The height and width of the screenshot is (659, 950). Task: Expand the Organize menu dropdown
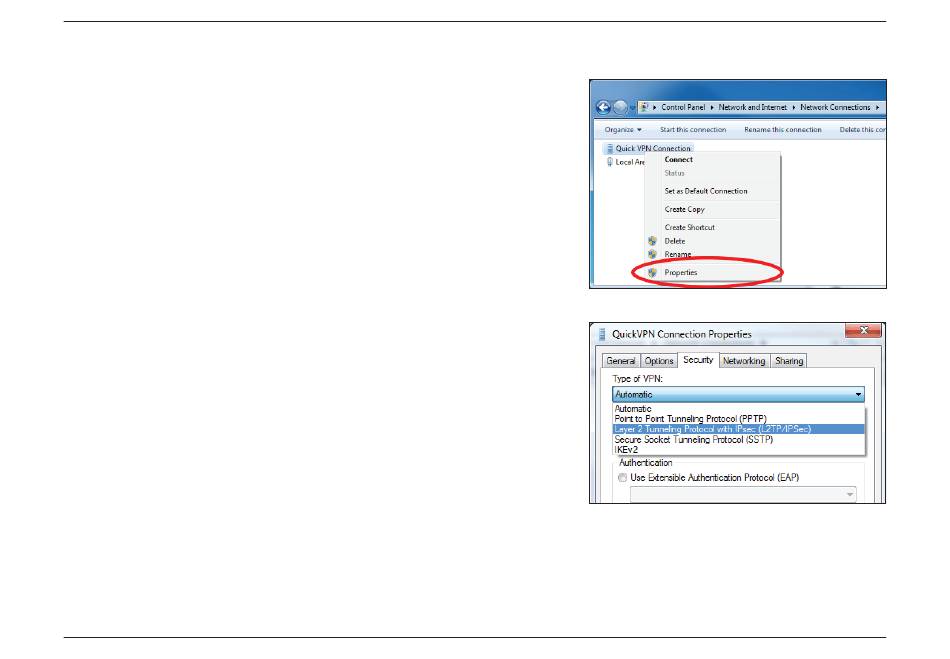[x=623, y=129]
